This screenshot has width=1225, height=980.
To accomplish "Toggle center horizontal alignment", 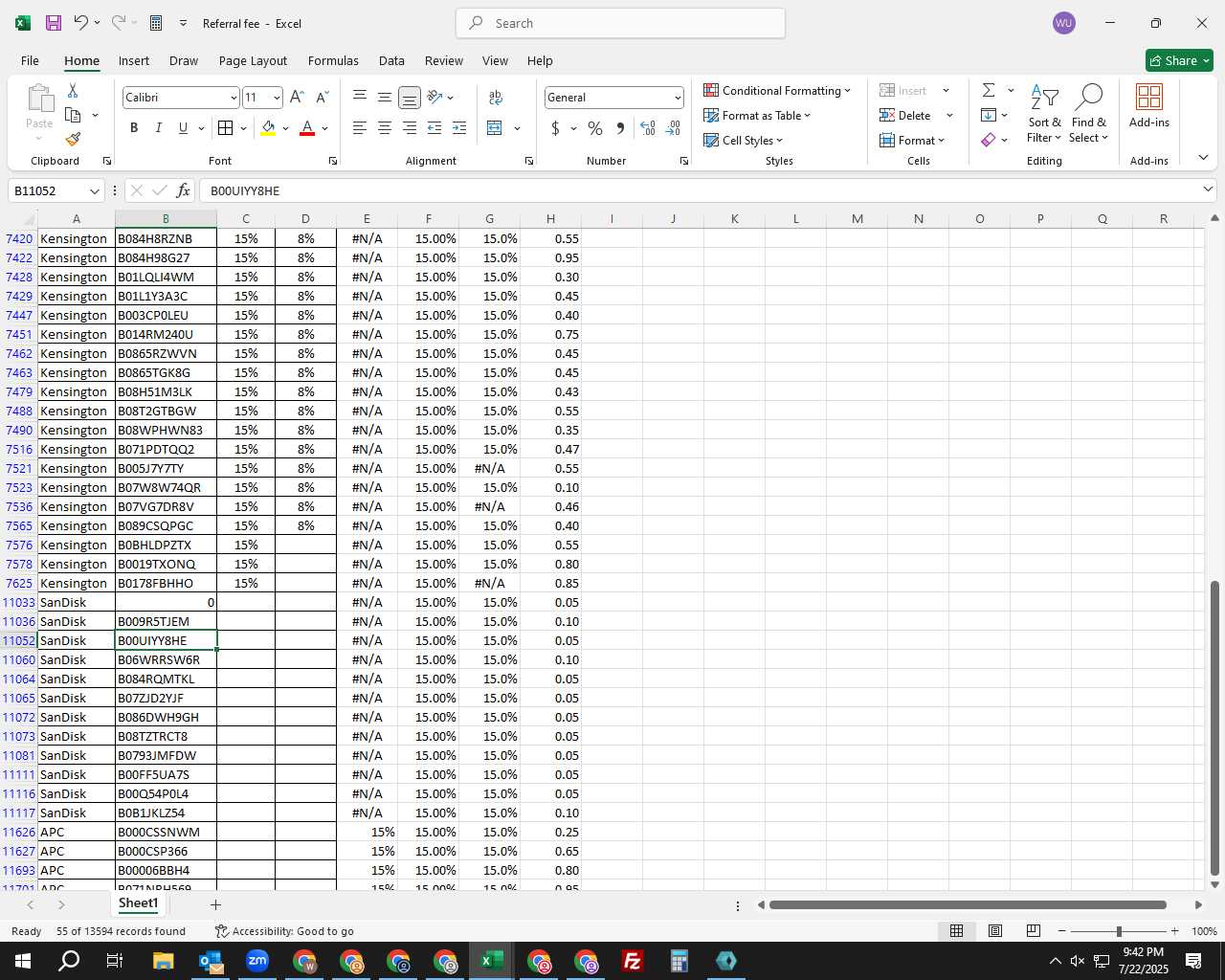I will click(384, 128).
